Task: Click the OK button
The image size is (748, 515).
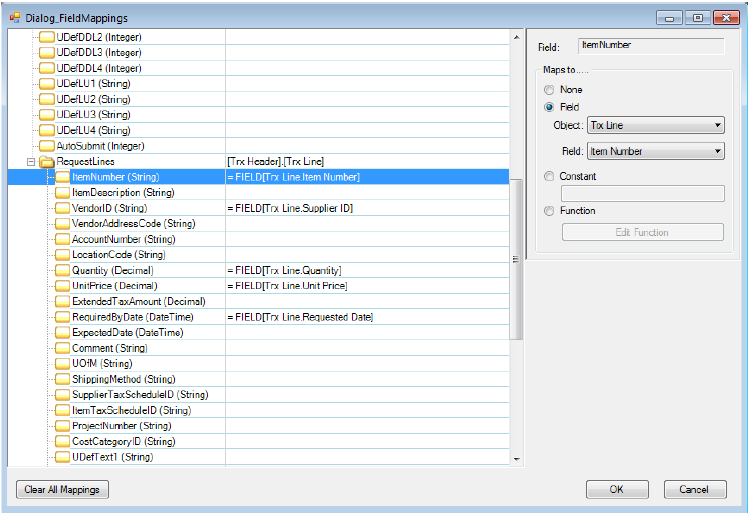Action: click(x=616, y=490)
